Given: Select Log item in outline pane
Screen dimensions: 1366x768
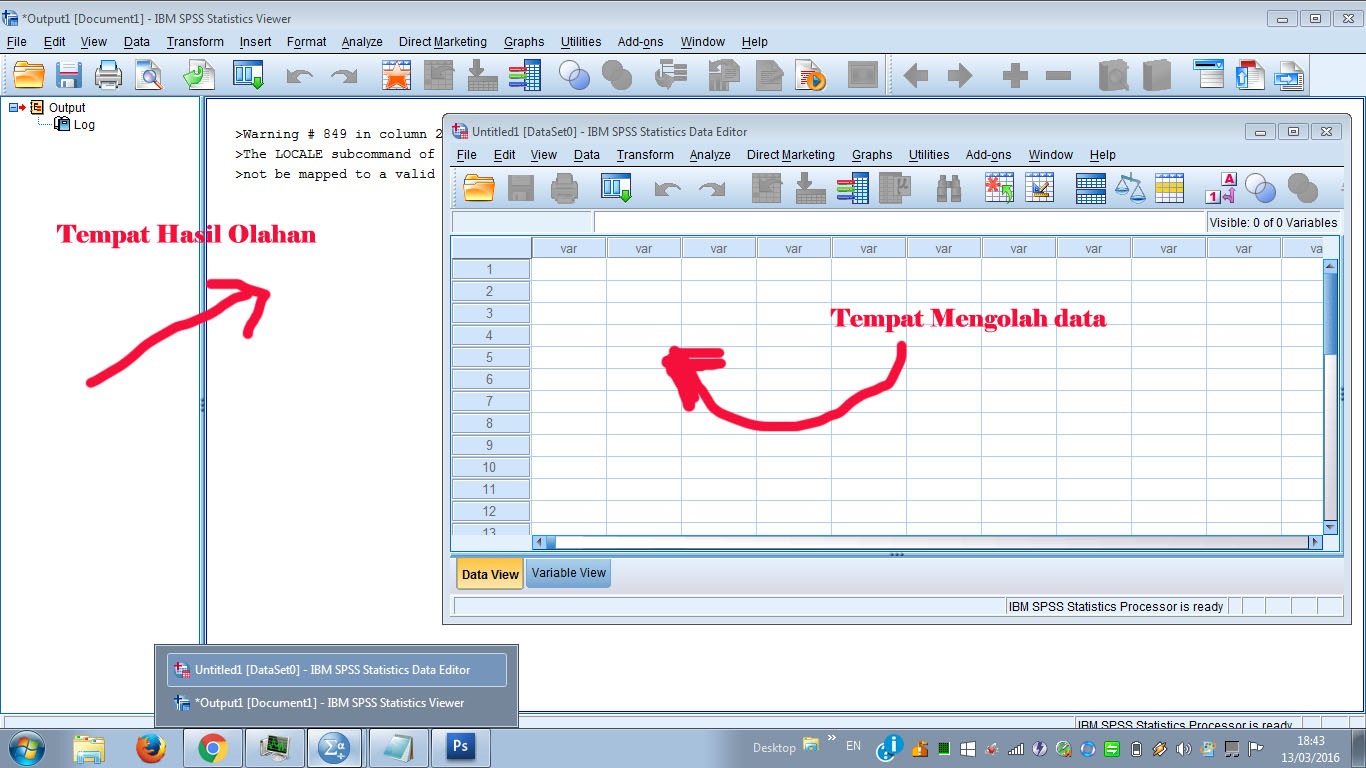Looking at the screenshot, I should [84, 125].
